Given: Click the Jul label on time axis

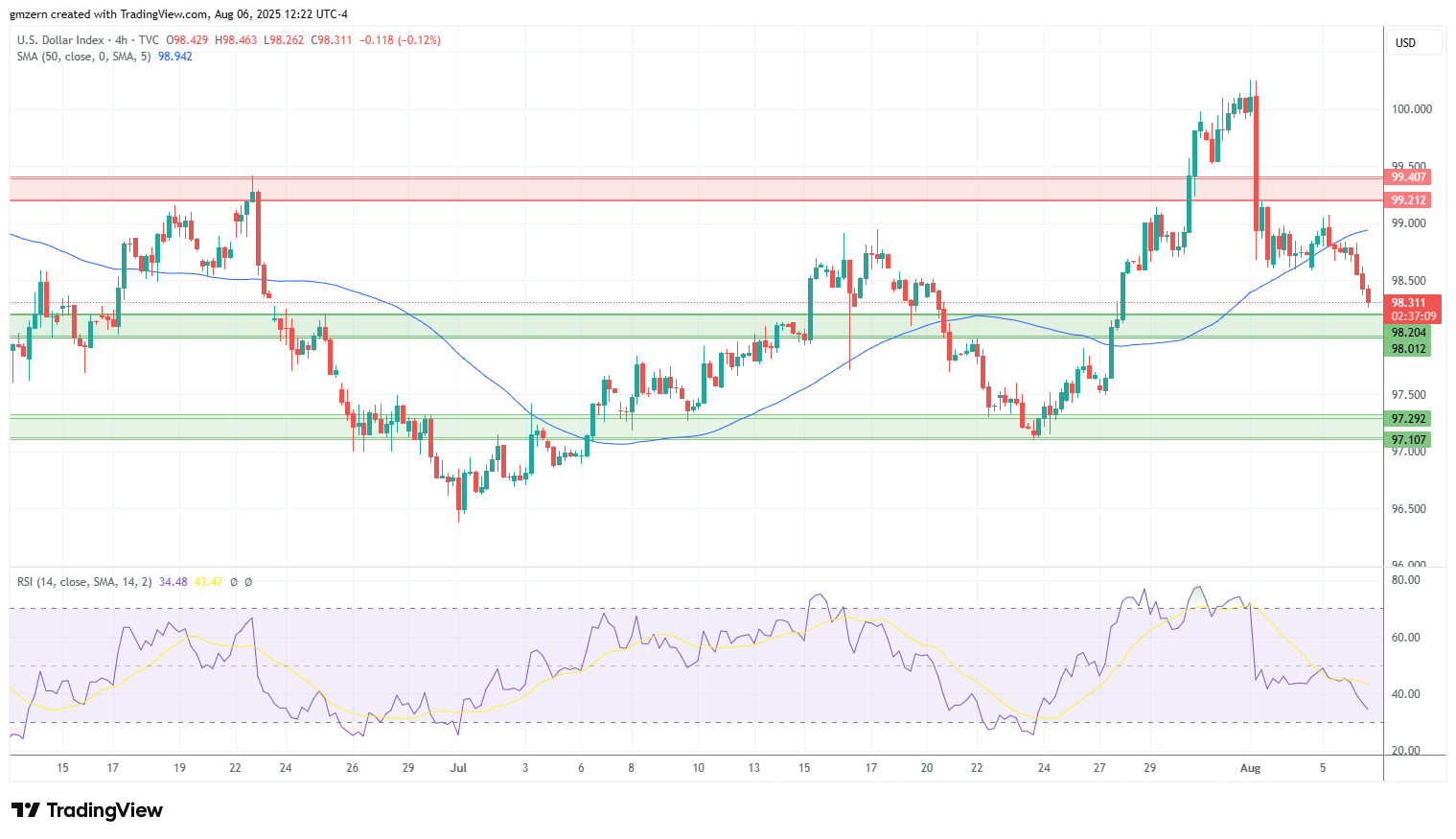Looking at the screenshot, I should (458, 768).
